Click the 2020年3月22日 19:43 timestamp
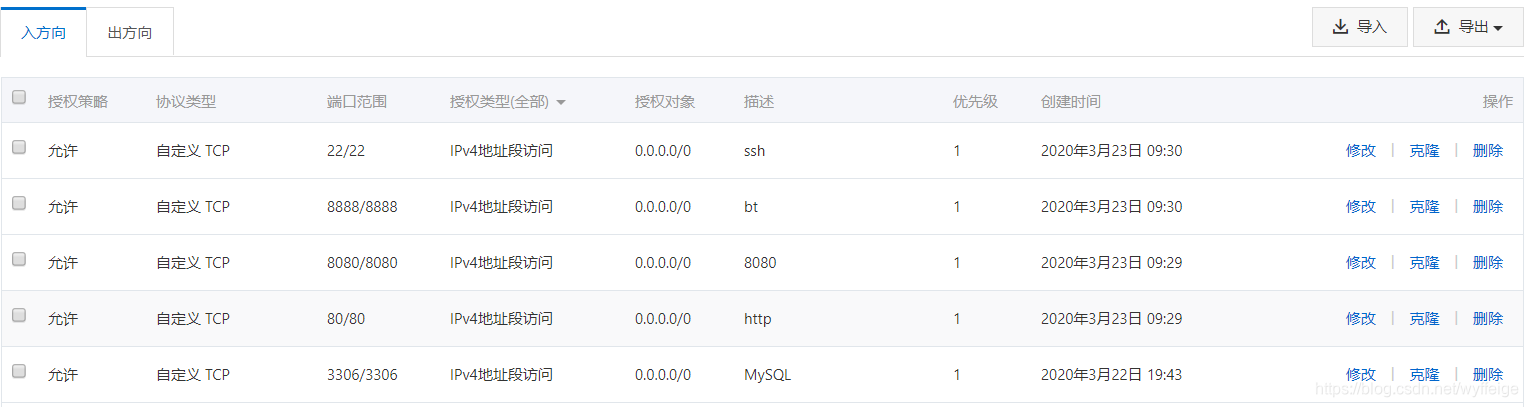The height and width of the screenshot is (407, 1528). coord(1111,375)
